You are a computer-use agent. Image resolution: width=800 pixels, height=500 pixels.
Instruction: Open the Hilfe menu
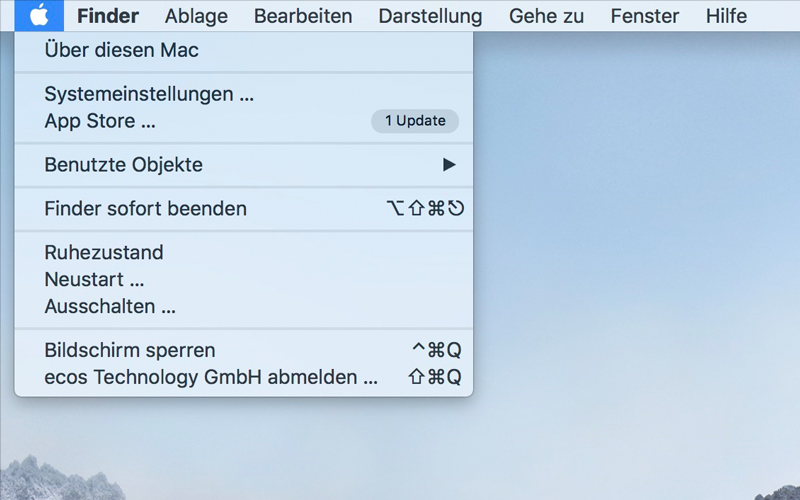click(x=726, y=16)
